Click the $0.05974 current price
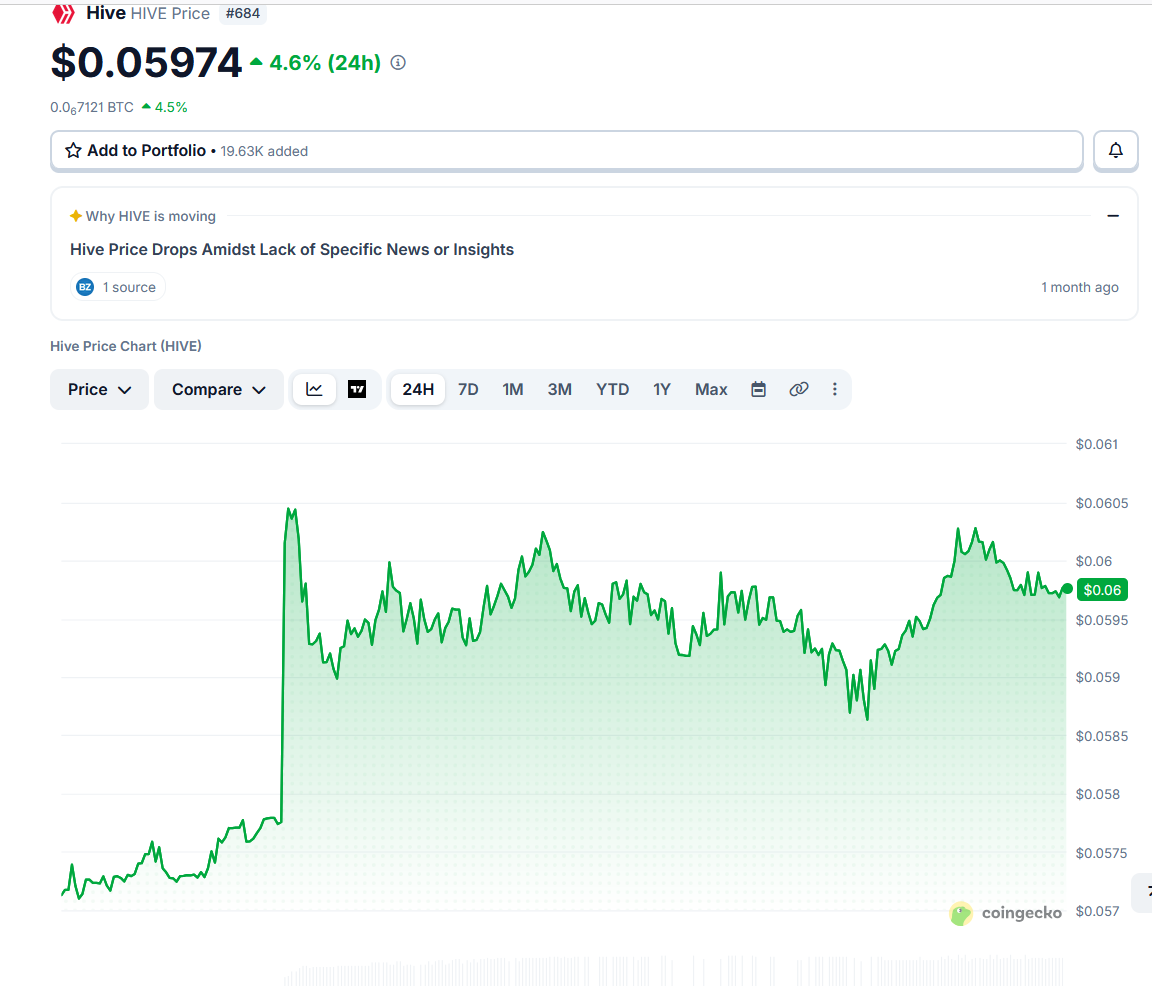 click(x=146, y=62)
